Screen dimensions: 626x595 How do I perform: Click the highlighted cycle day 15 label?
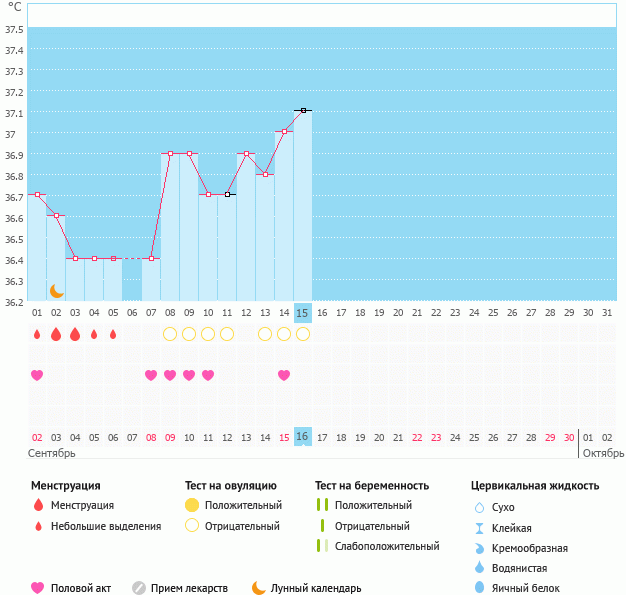[x=303, y=312]
